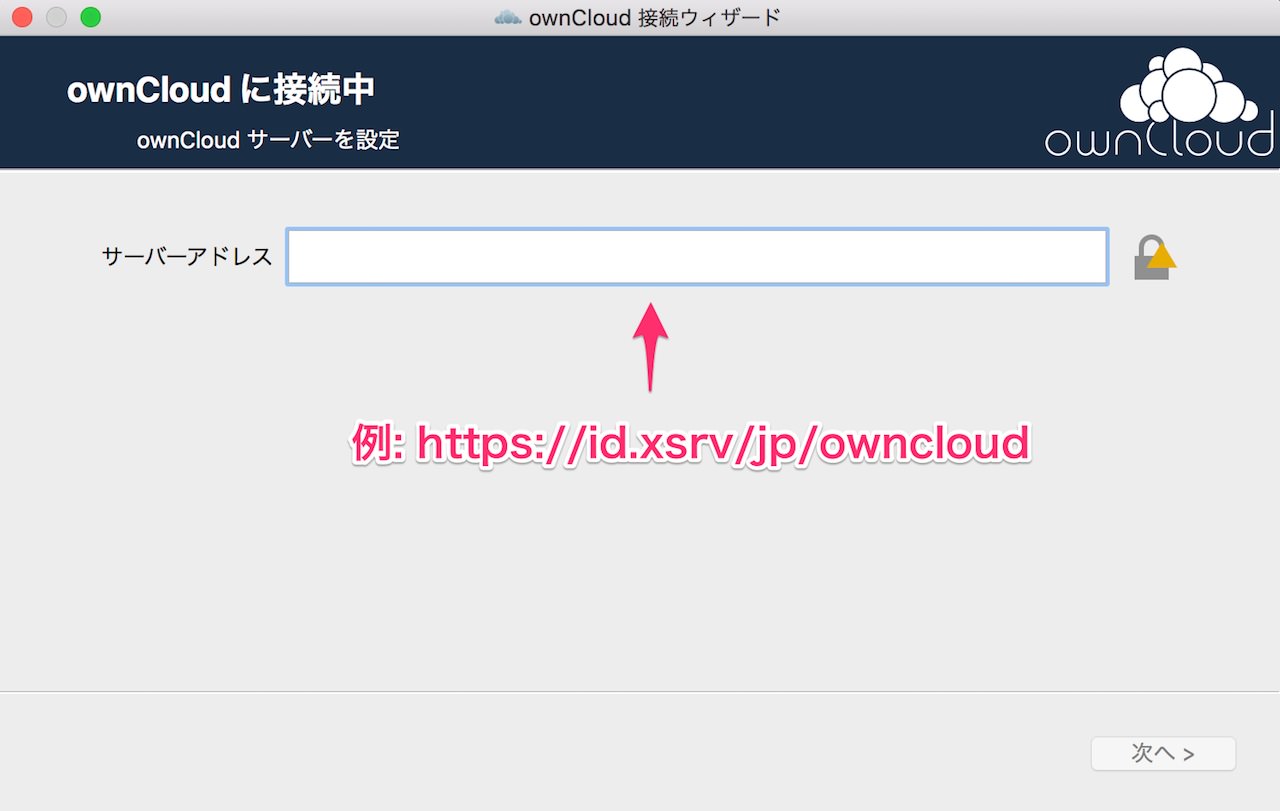Click the small cloud icon in the title bar
Screen dimensions: 1280x811
(x=509, y=17)
